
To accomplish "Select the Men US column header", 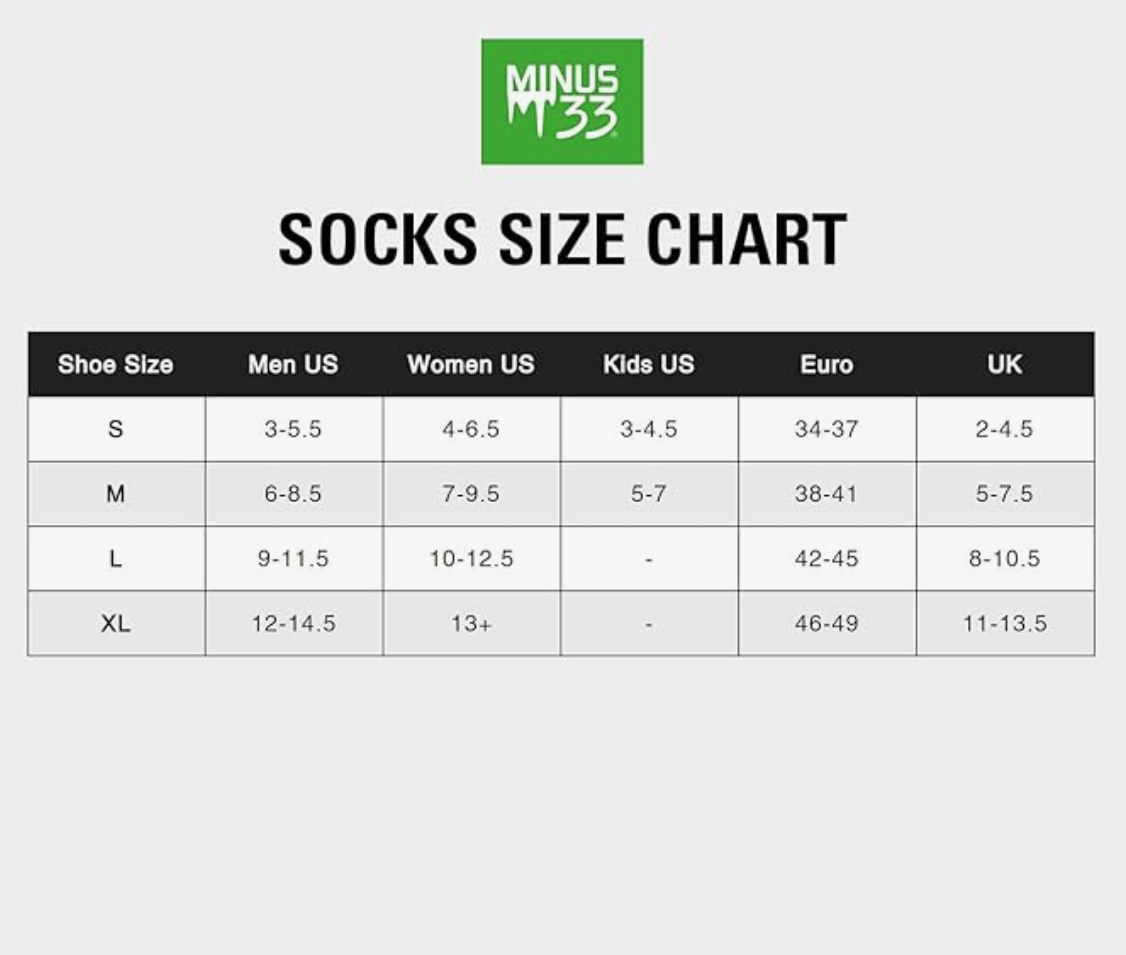I will tap(293, 365).
